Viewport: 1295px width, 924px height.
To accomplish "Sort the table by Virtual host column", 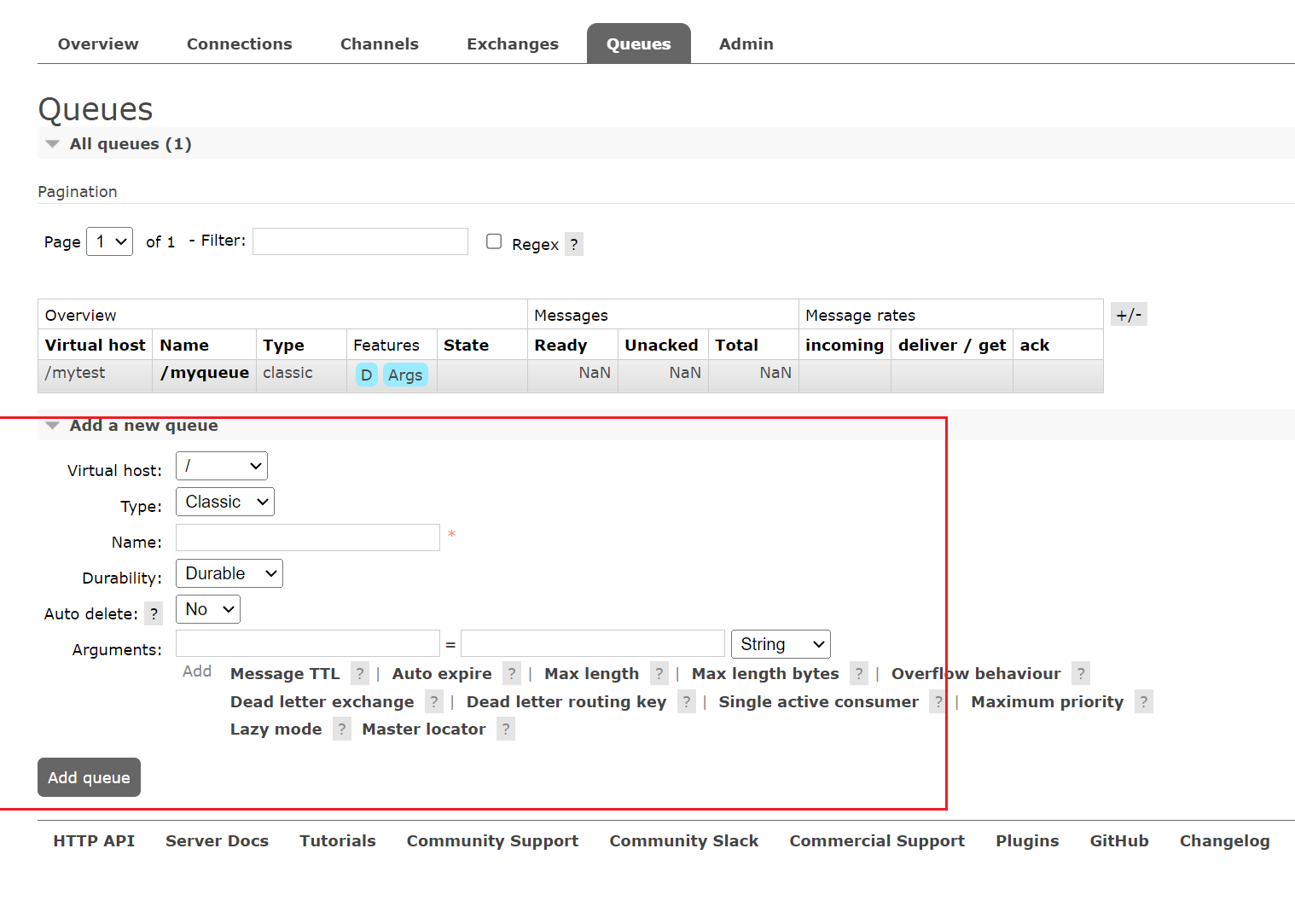I will coord(96,346).
